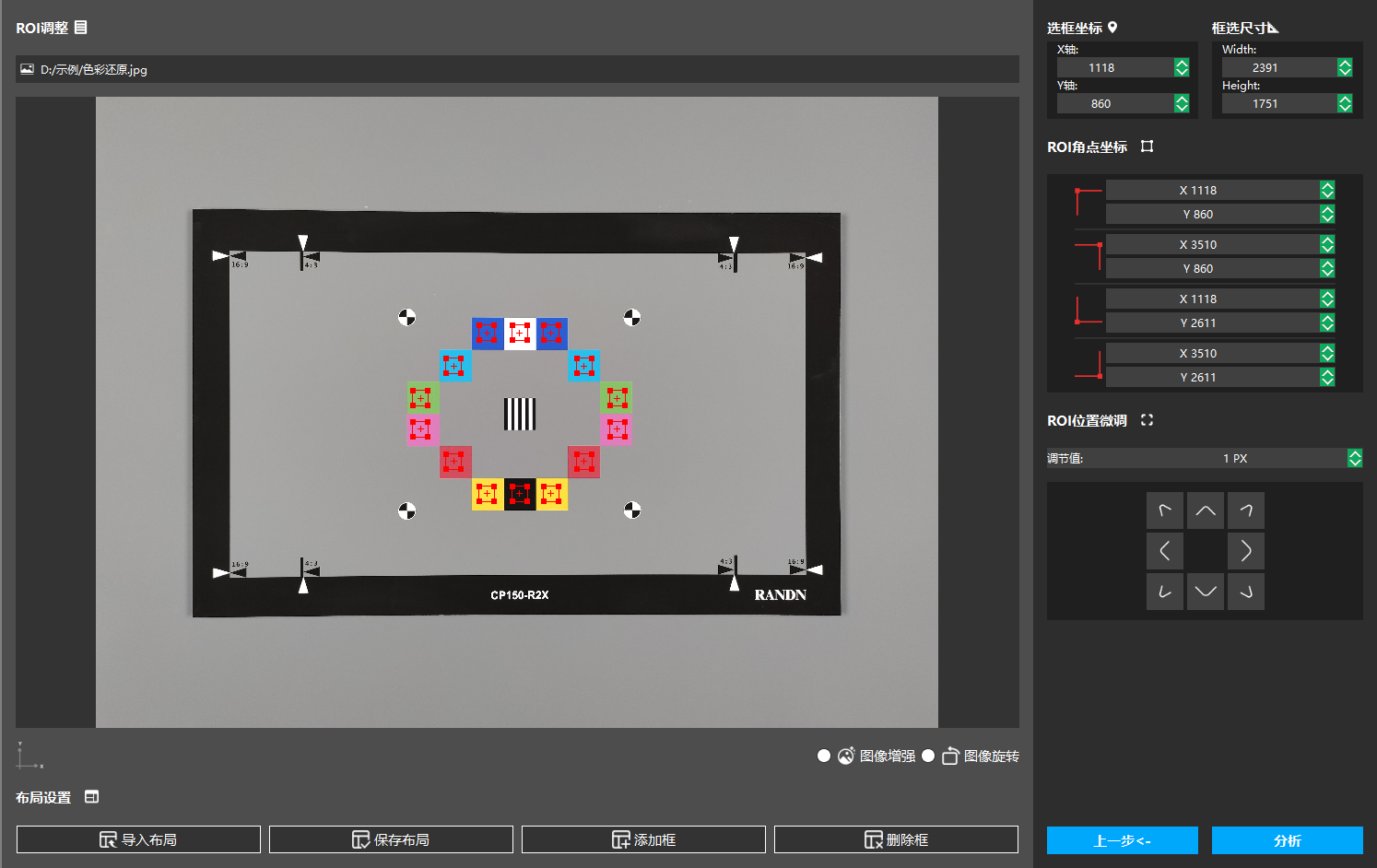The height and width of the screenshot is (868, 1377).
Task: Click the upper-left diagonal nudge arrow
Action: (1164, 510)
